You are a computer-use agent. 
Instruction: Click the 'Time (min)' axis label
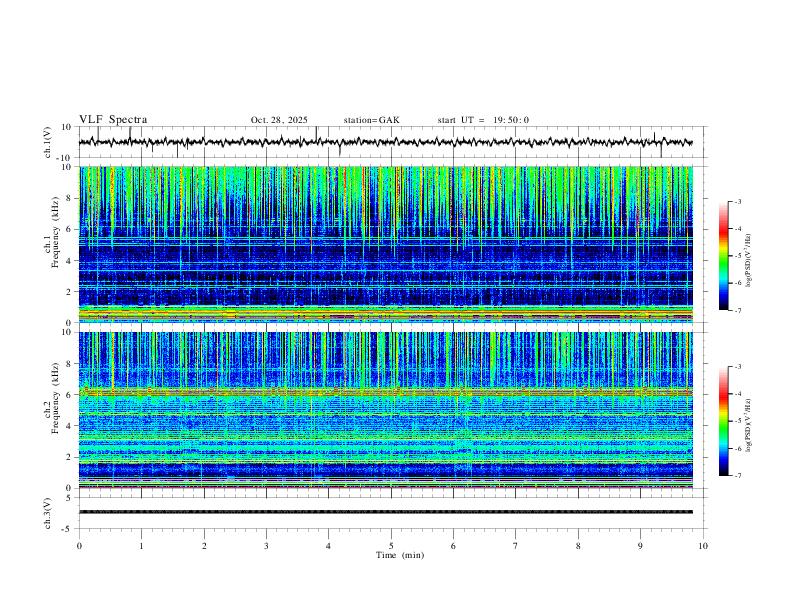(x=400, y=555)
